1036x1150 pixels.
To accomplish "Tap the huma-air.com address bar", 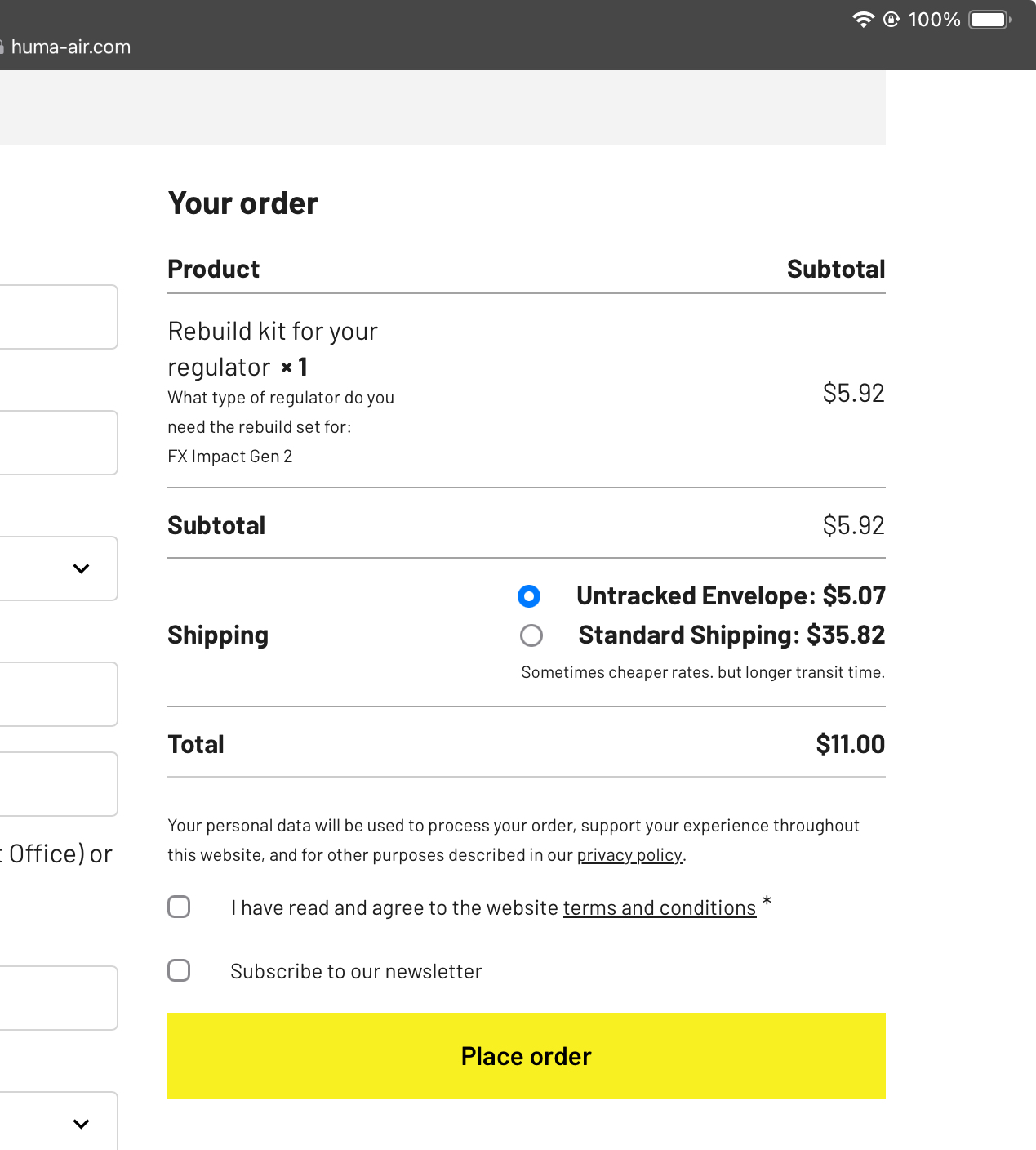I will tap(70, 47).
